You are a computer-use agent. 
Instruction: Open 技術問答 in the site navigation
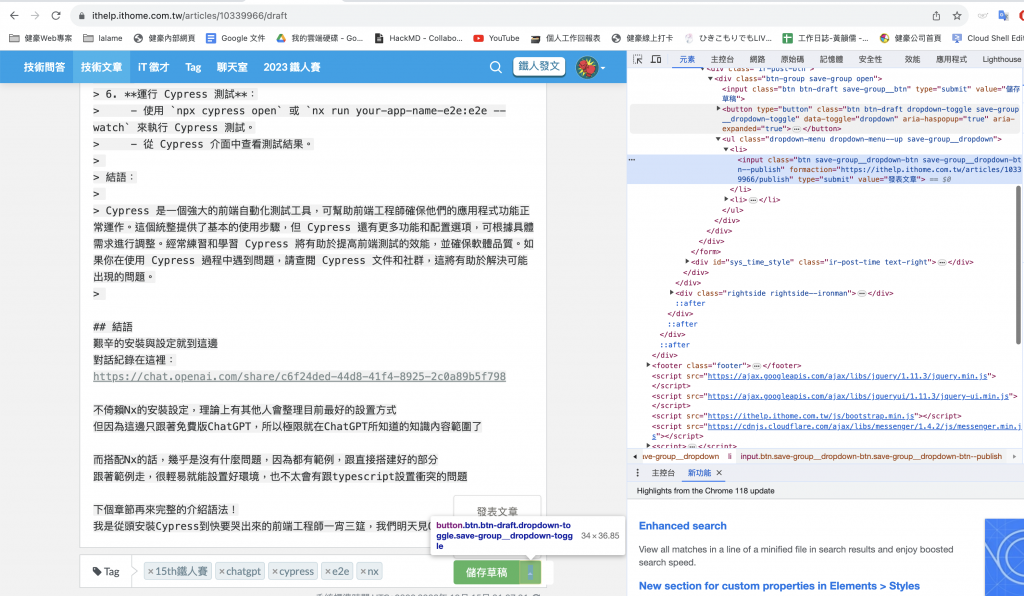(x=44, y=67)
